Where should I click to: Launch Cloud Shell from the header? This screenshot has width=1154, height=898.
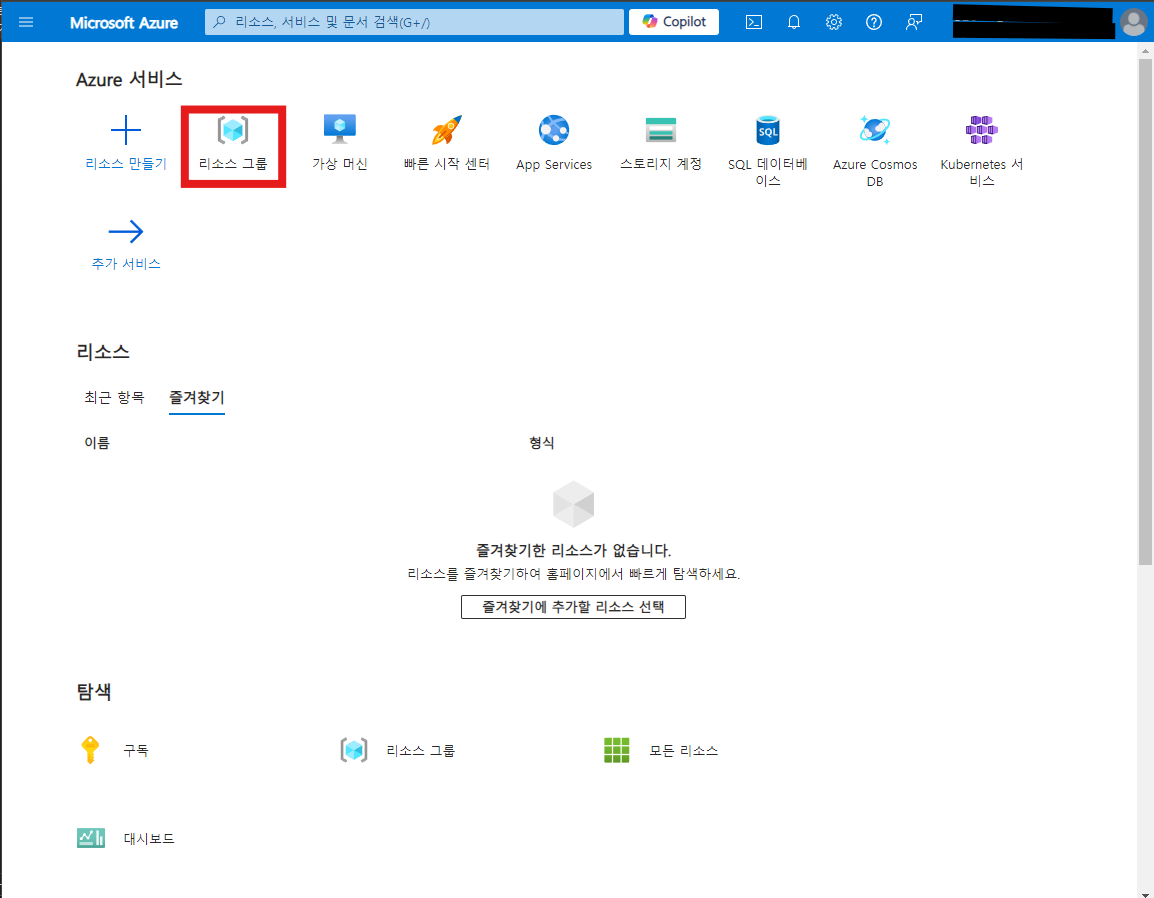coord(754,22)
